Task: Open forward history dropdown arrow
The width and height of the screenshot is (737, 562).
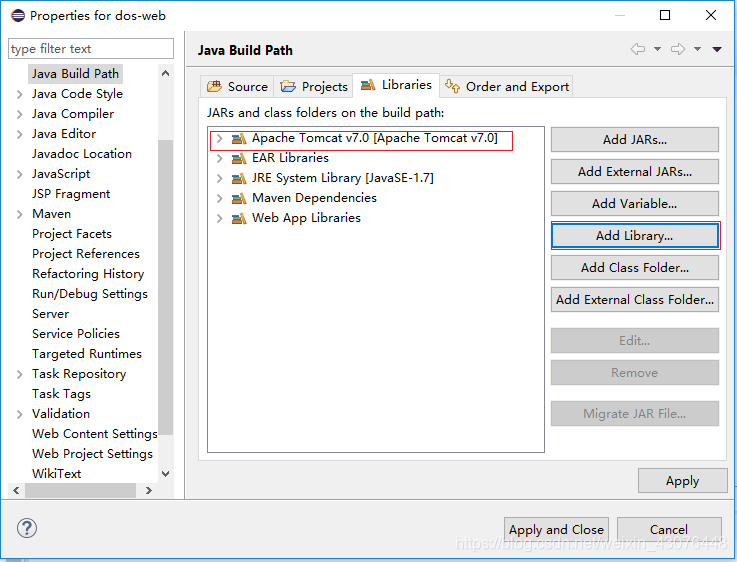Action: pyautogui.click(x=698, y=49)
